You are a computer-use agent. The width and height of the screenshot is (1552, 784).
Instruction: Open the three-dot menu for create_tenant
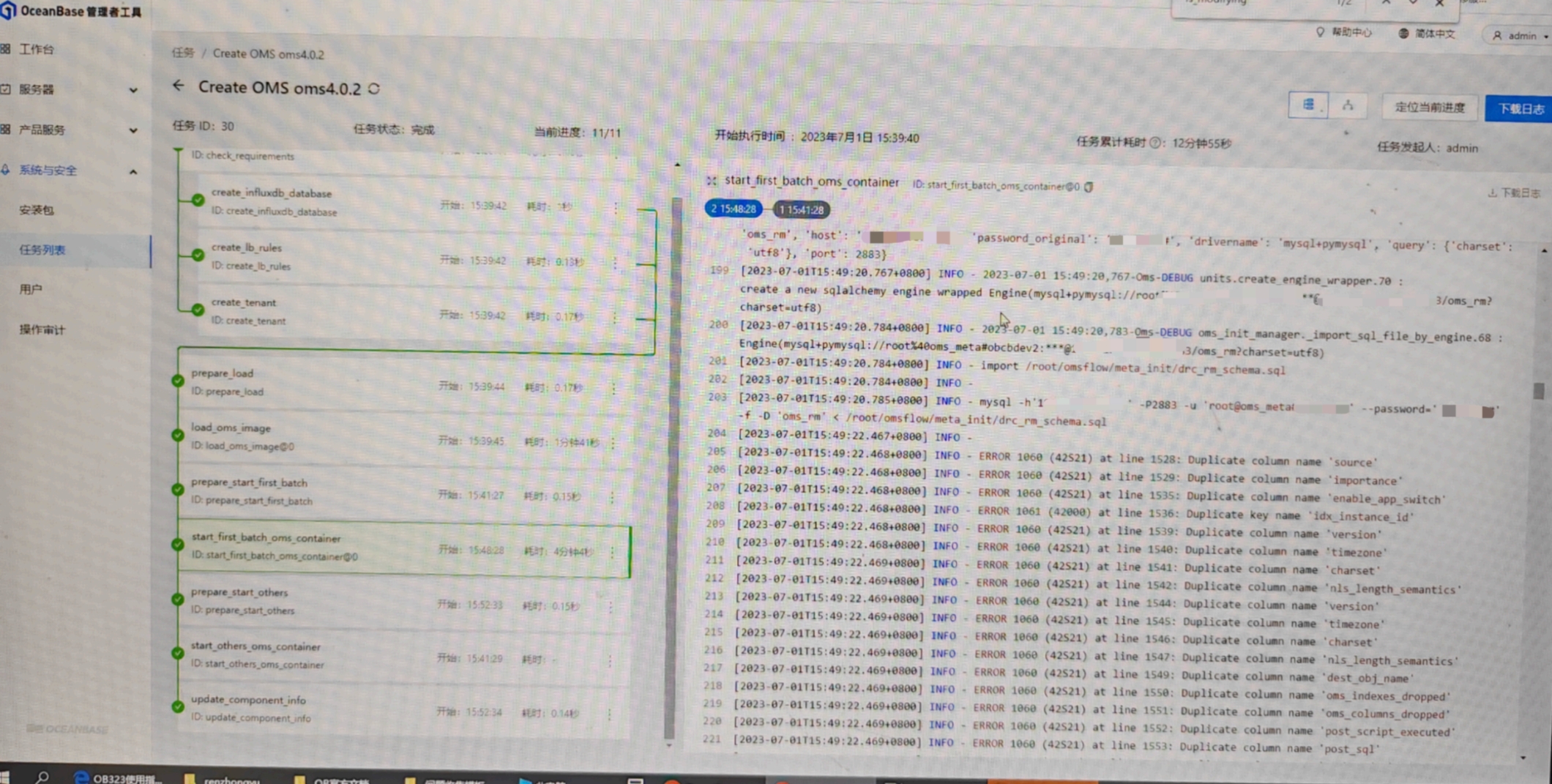tap(615, 317)
